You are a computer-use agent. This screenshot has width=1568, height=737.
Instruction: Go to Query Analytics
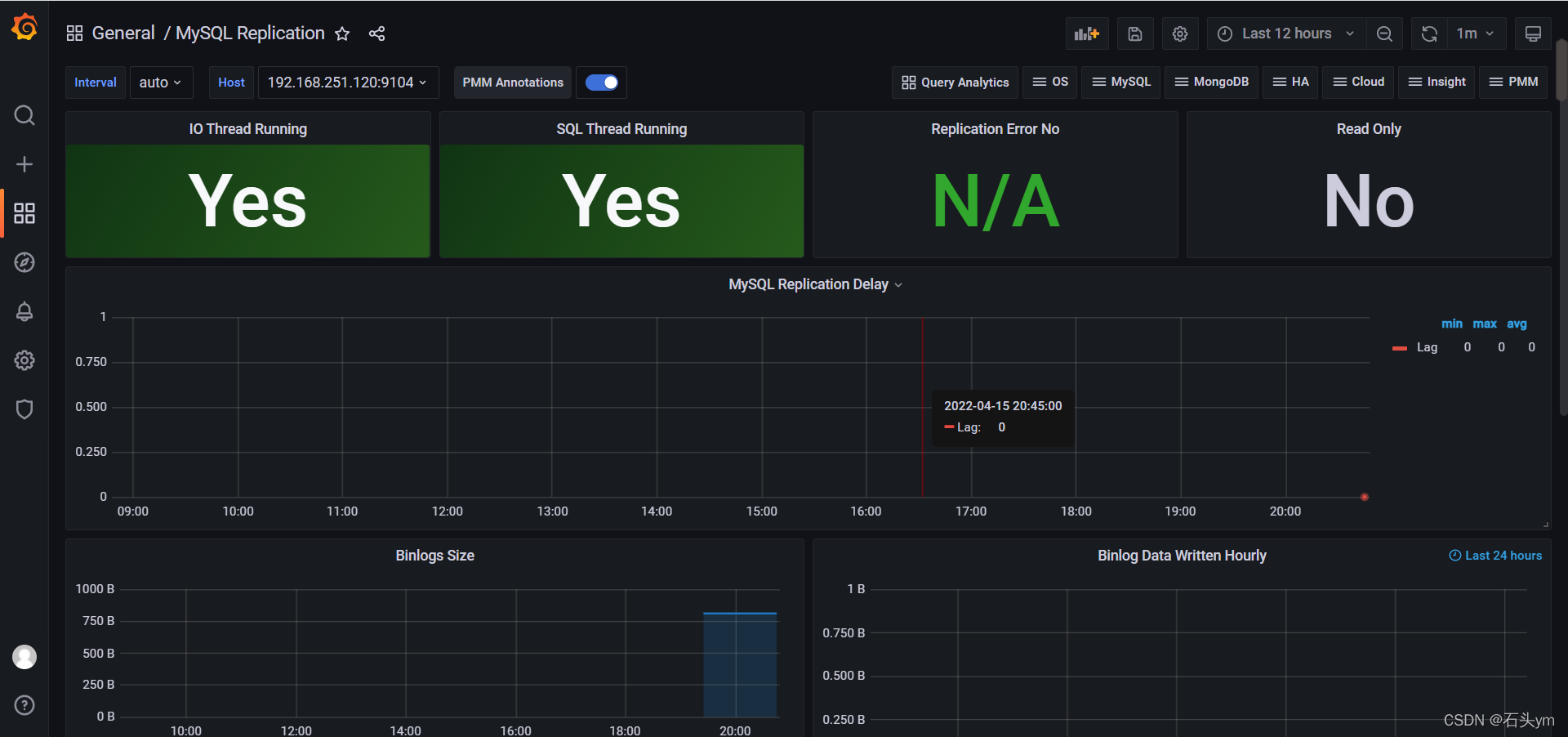pyautogui.click(x=955, y=82)
